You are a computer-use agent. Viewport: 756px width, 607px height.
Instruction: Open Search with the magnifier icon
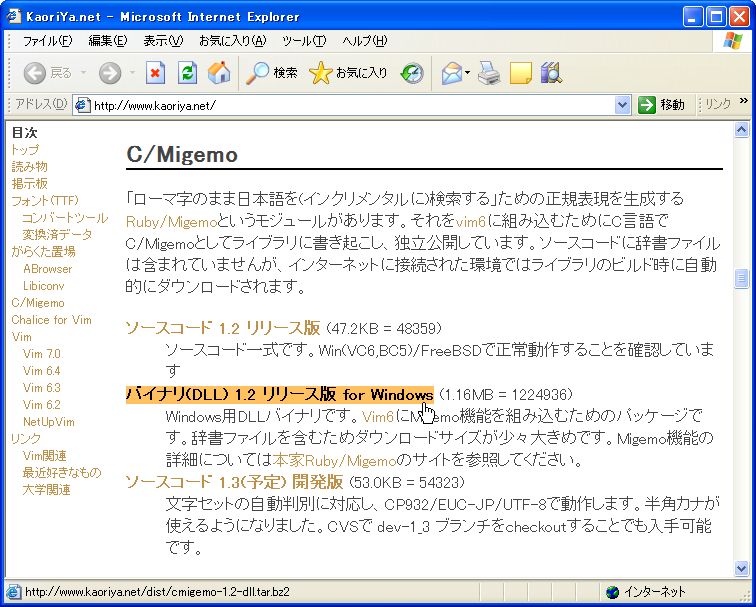(x=257, y=73)
